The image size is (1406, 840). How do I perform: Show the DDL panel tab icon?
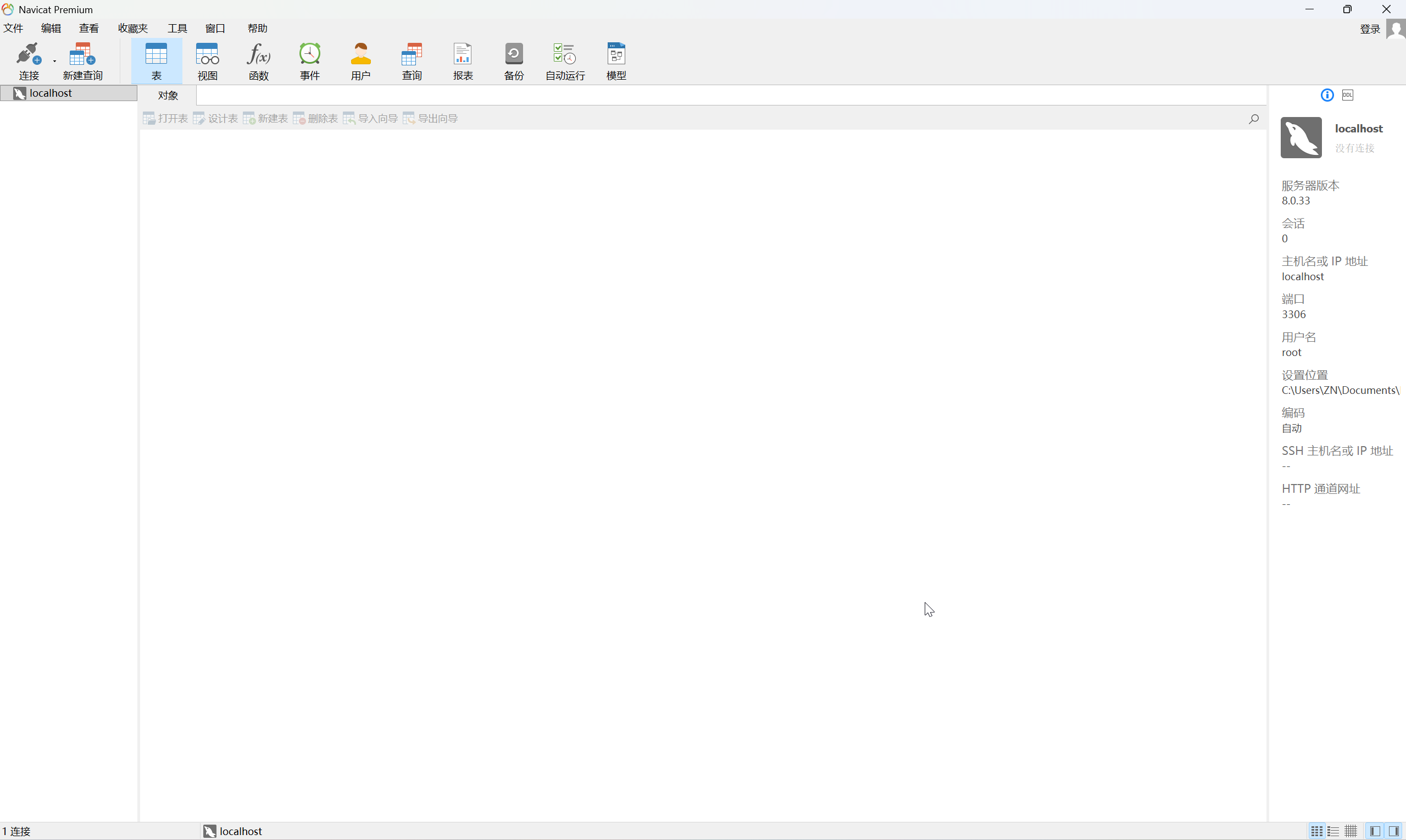[x=1348, y=95]
